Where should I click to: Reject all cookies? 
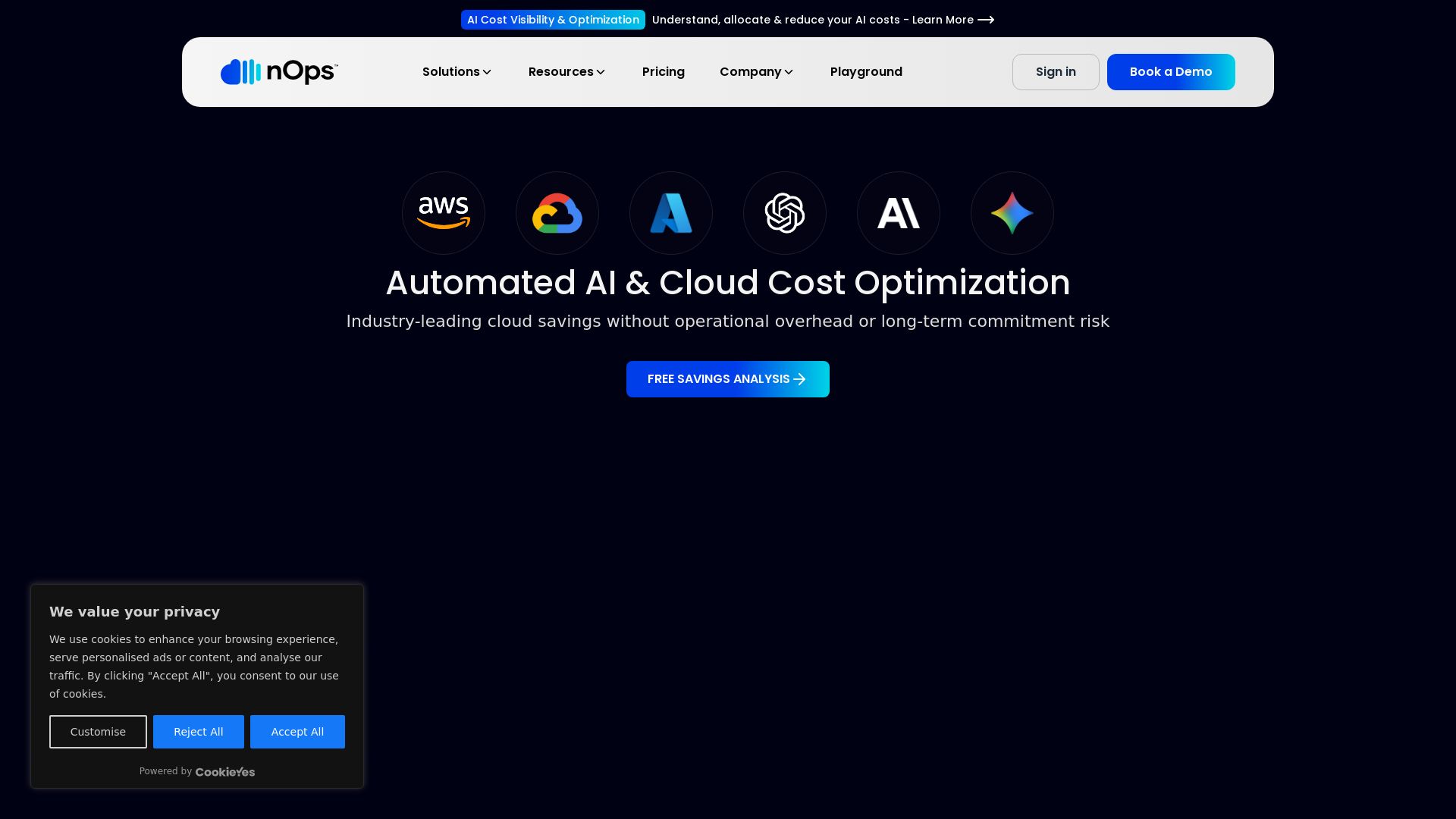click(199, 732)
